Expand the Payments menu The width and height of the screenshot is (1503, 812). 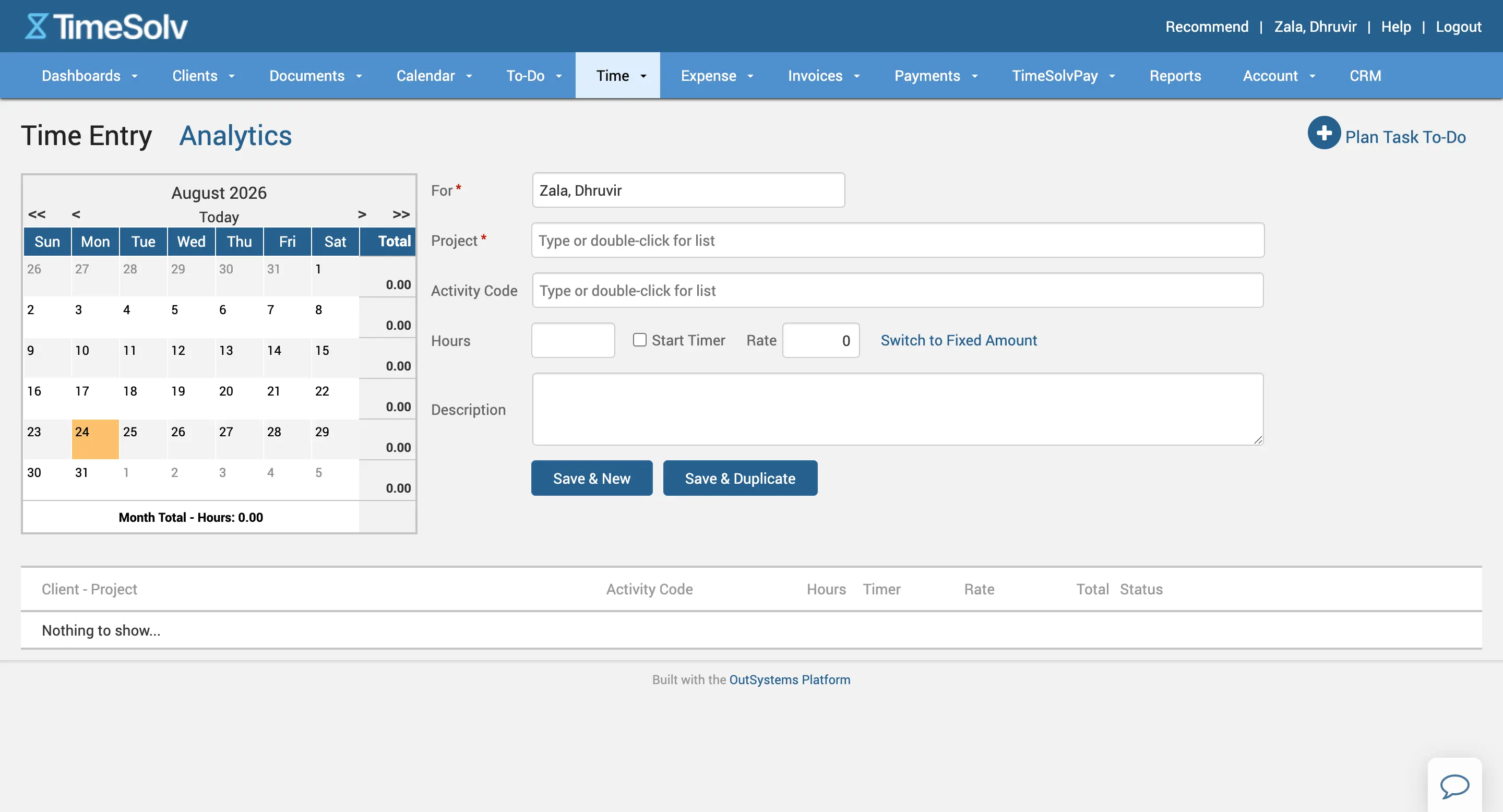pyautogui.click(x=936, y=76)
